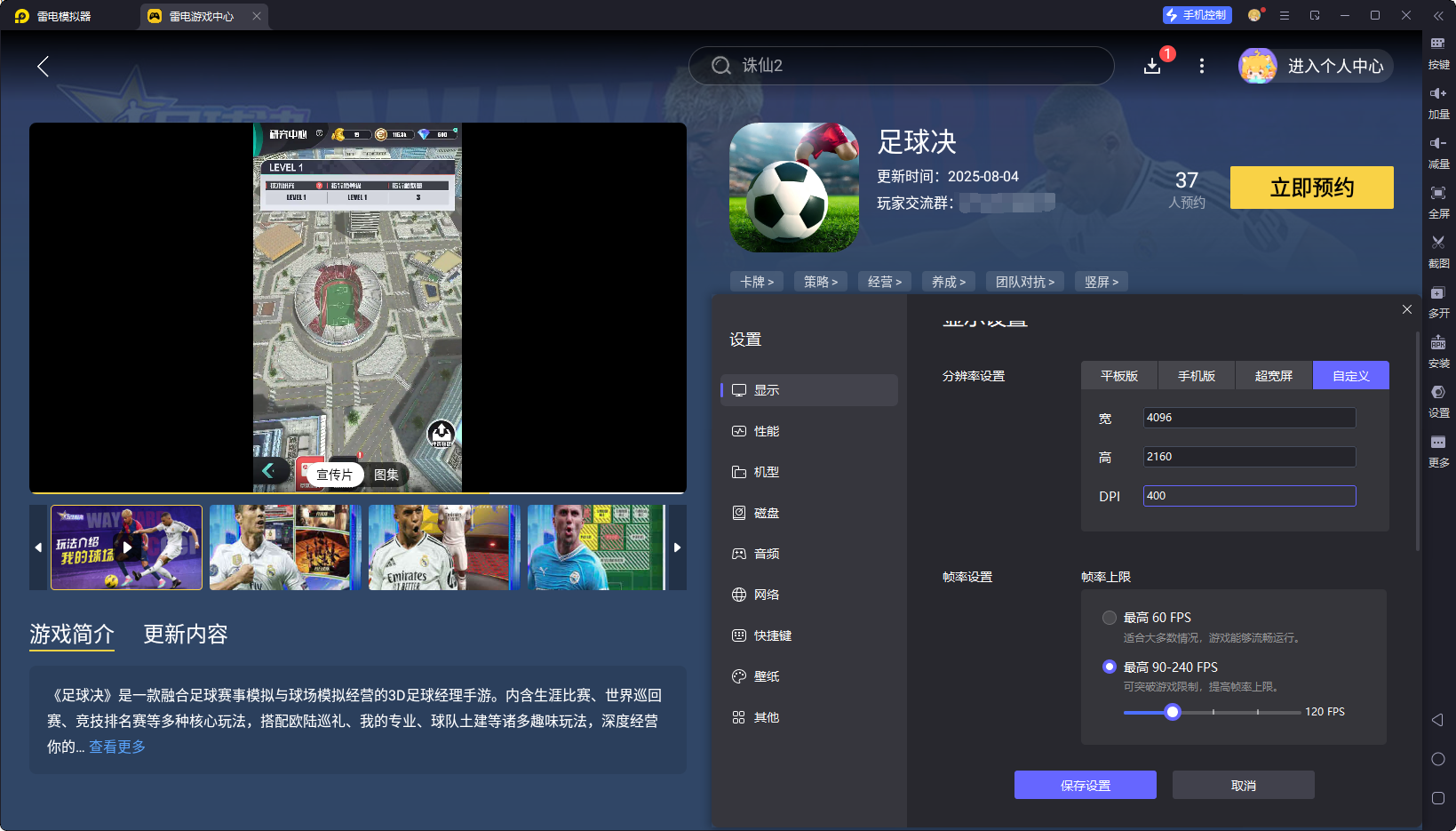Select the 机型 settings category

(x=809, y=472)
